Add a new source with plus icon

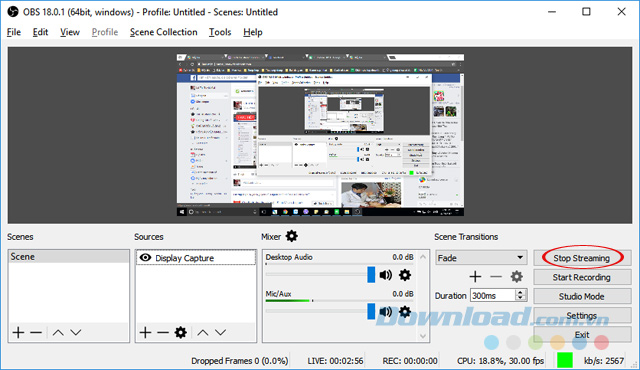click(x=145, y=332)
